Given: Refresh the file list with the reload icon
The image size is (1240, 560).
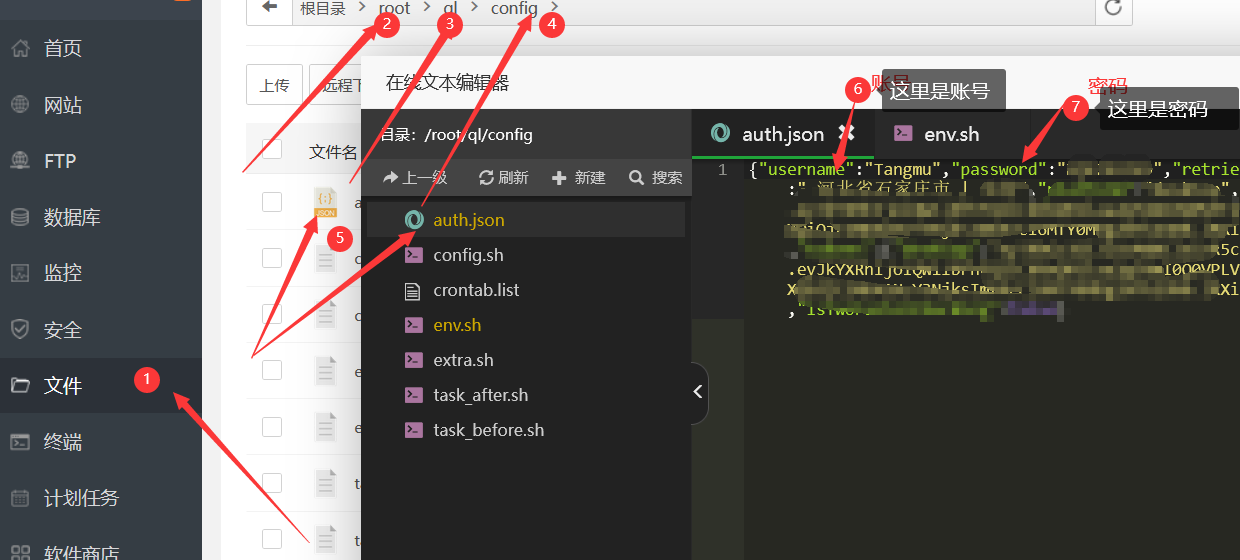Looking at the screenshot, I should coord(1114,8).
